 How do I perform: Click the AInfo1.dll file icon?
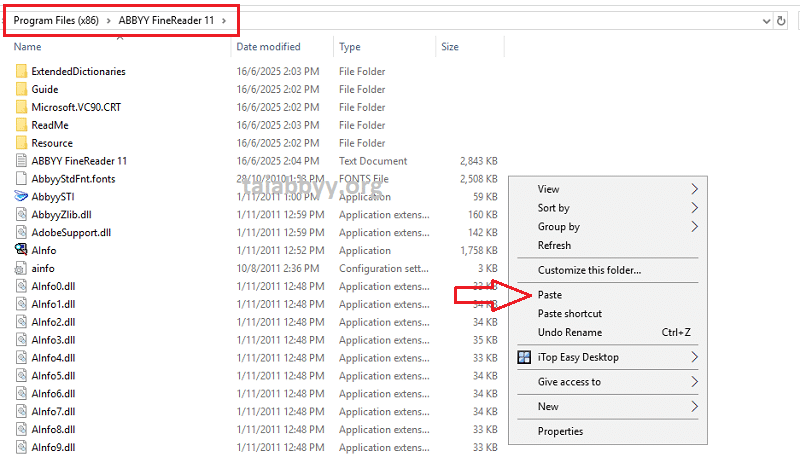tap(21, 304)
